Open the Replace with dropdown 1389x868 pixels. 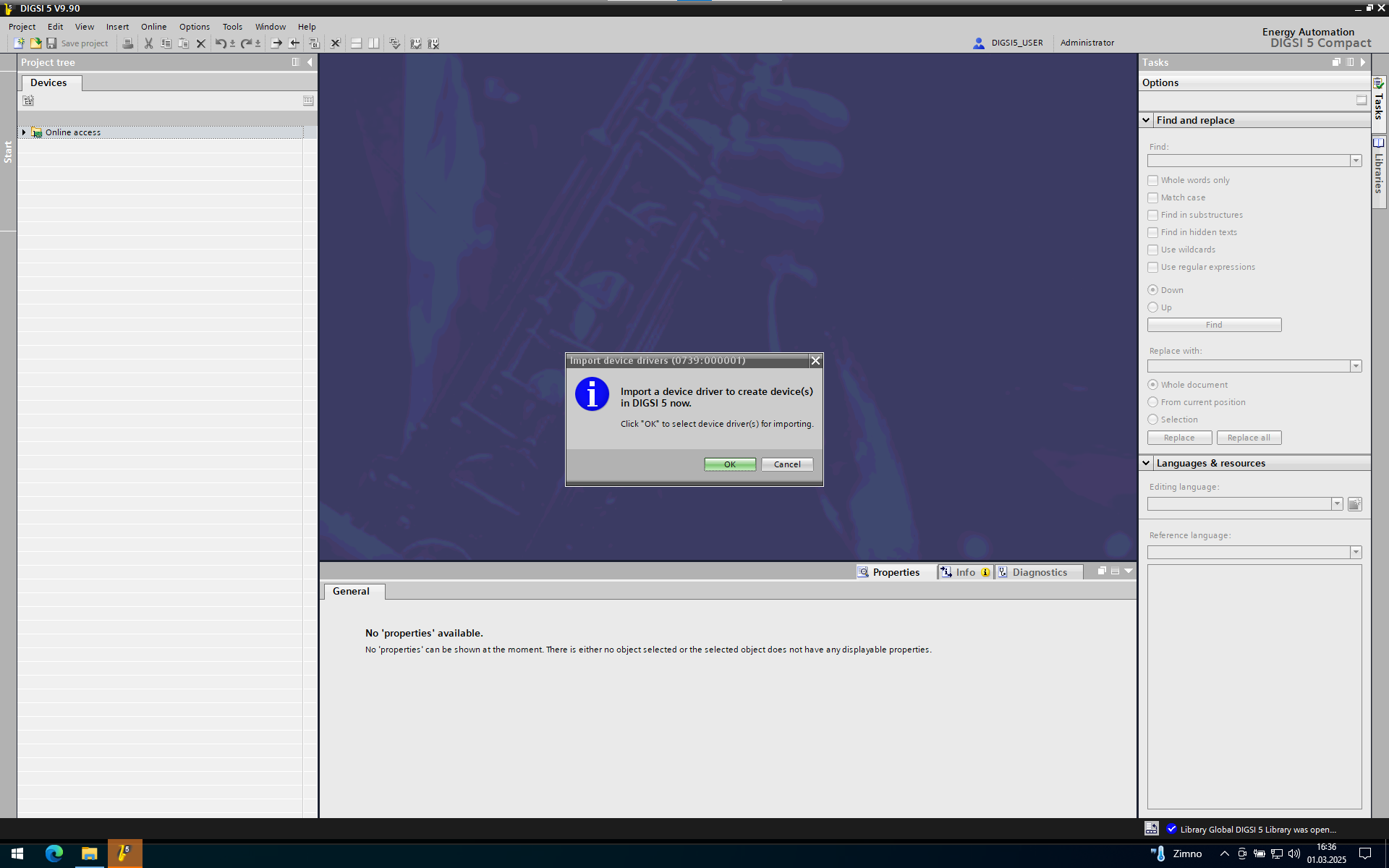point(1356,367)
